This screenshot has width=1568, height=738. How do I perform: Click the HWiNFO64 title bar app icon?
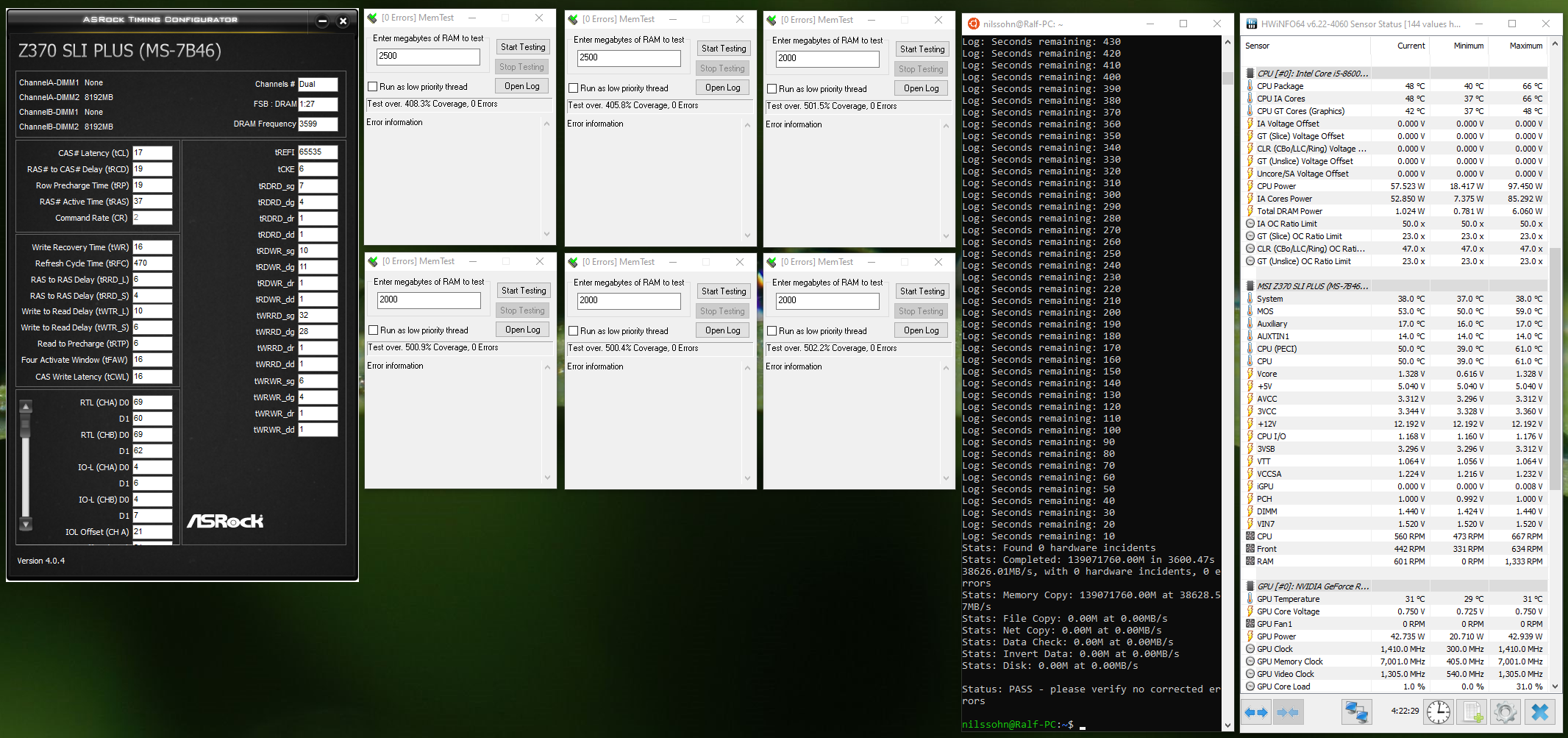[1251, 24]
